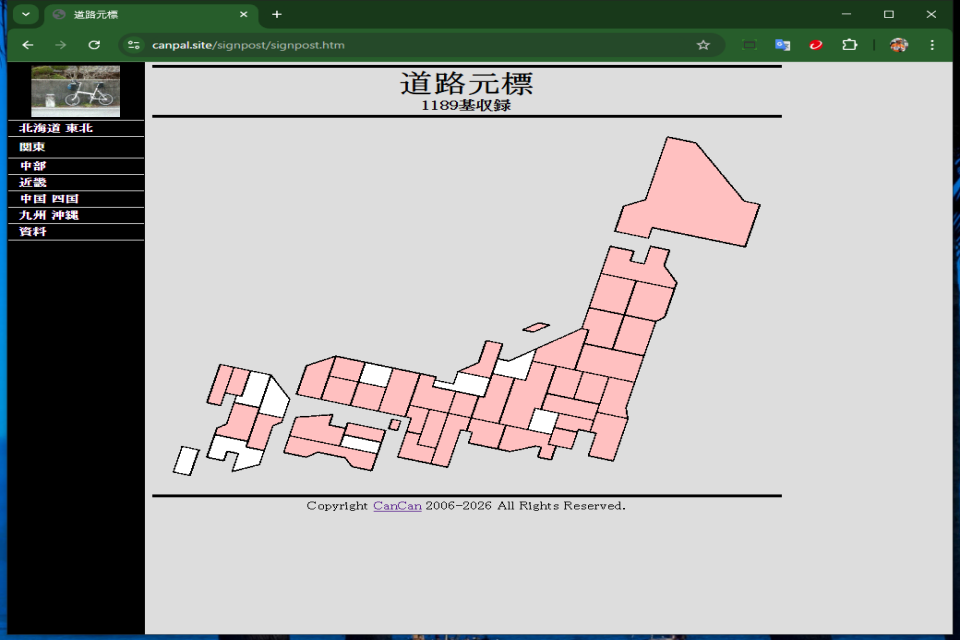Select the 道路元標 browser tab
Image resolution: width=960 pixels, height=640 pixels.
140,14
